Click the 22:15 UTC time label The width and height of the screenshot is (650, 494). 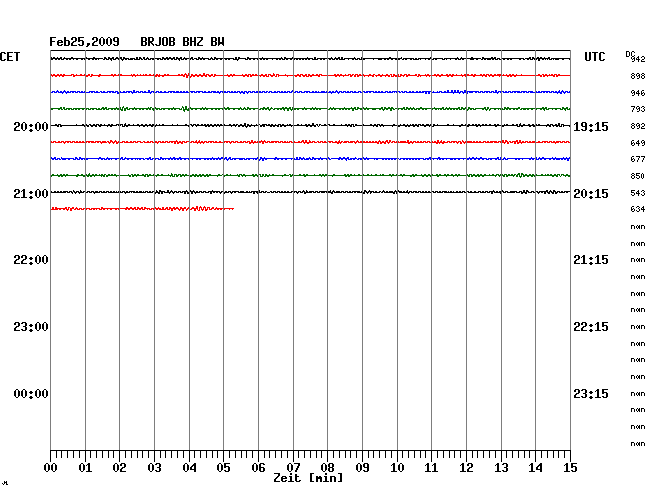pos(591,327)
